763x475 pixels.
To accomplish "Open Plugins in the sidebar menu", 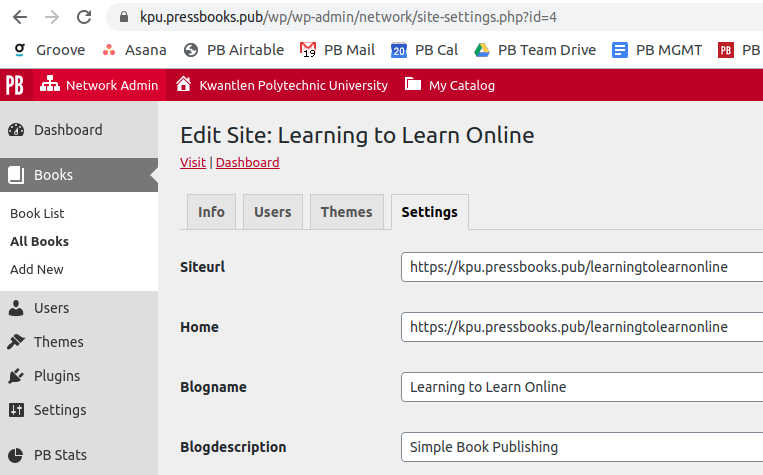I will click(56, 376).
